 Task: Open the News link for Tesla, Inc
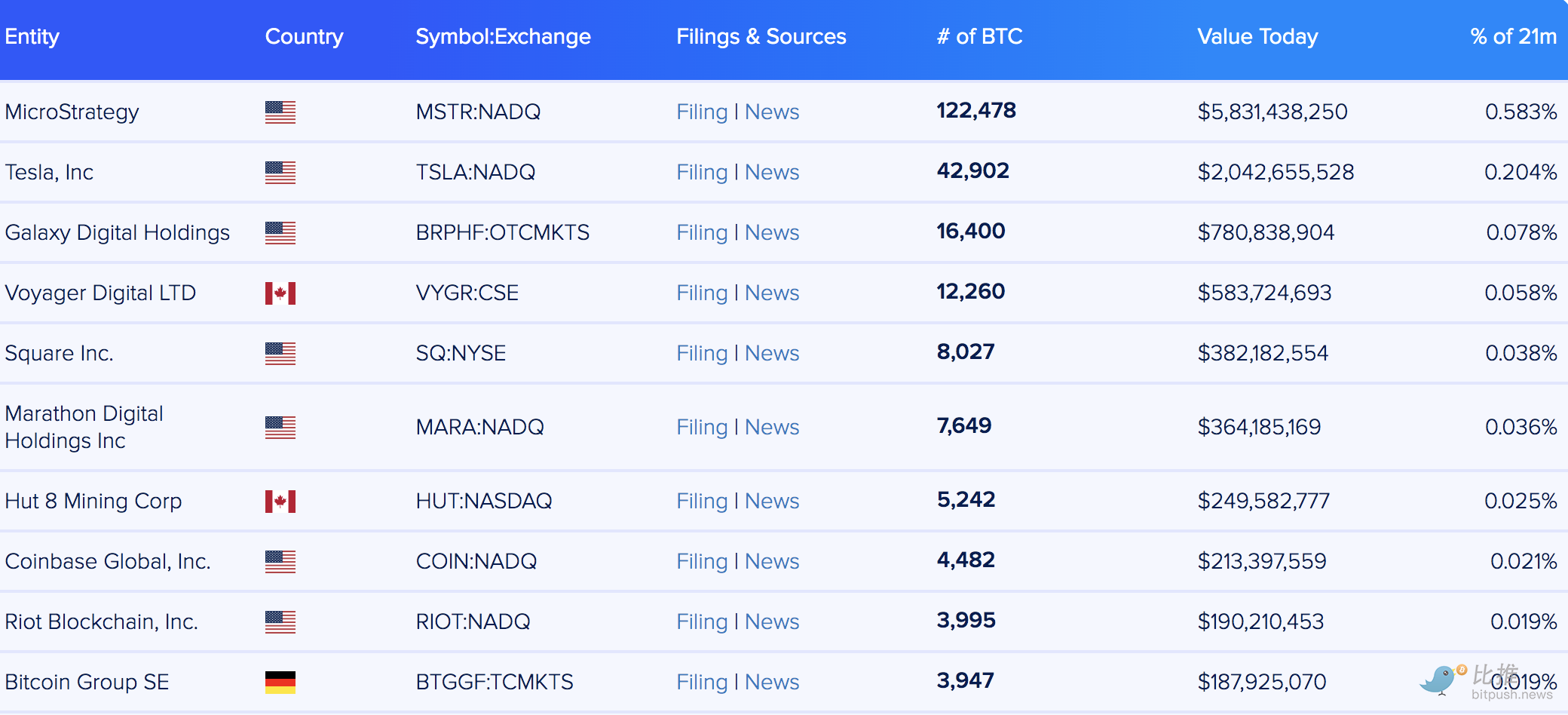tap(772, 172)
